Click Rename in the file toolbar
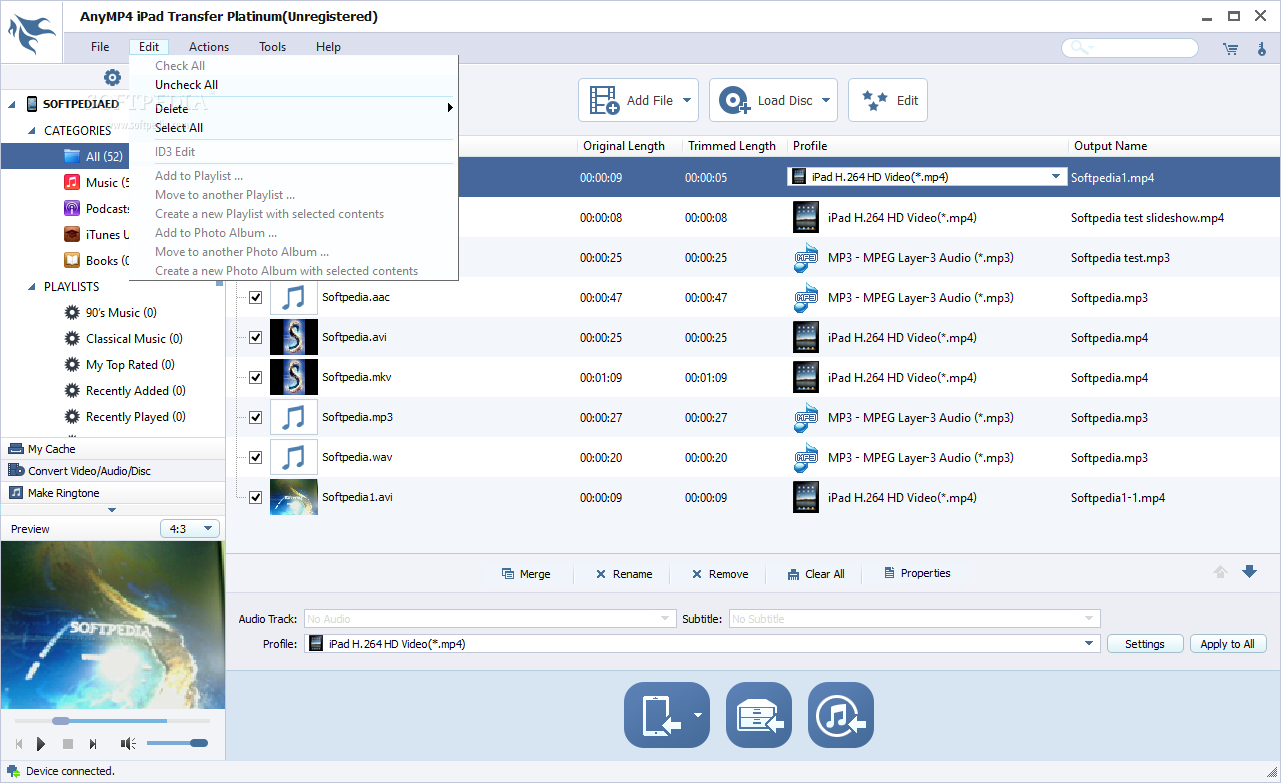This screenshot has width=1281, height=783. pos(623,574)
